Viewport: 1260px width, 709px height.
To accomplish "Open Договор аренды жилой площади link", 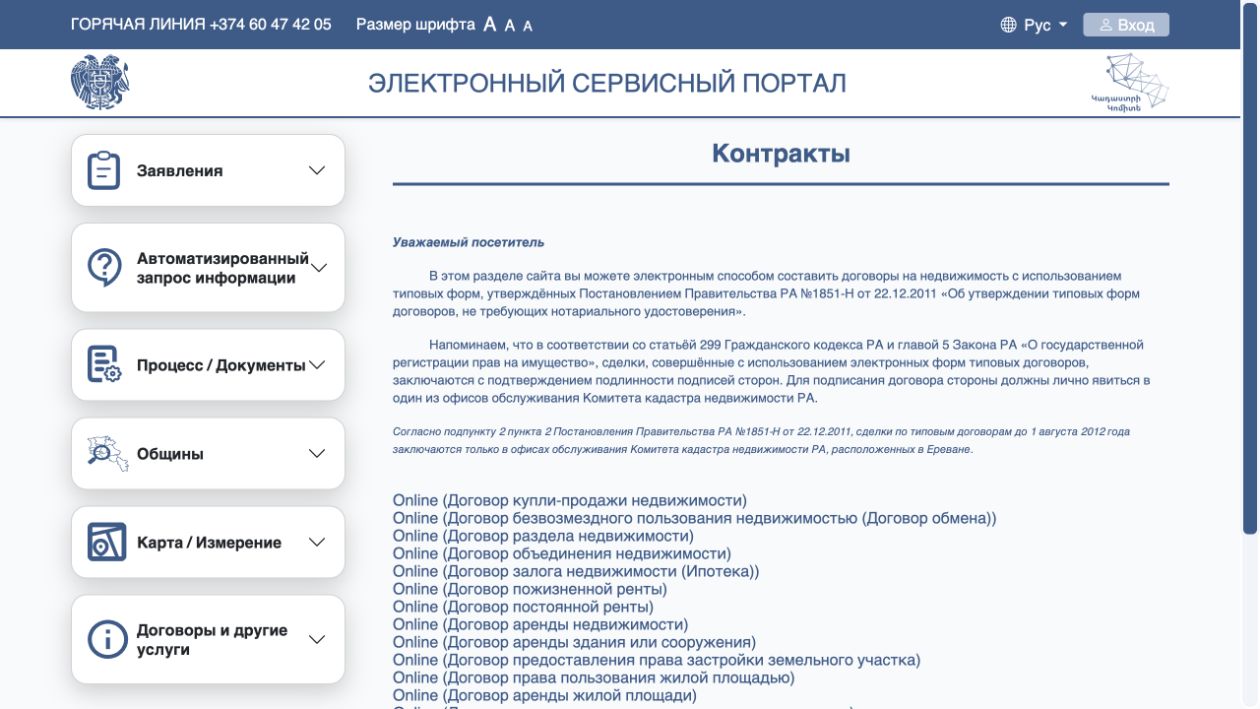I will click(x=544, y=695).
